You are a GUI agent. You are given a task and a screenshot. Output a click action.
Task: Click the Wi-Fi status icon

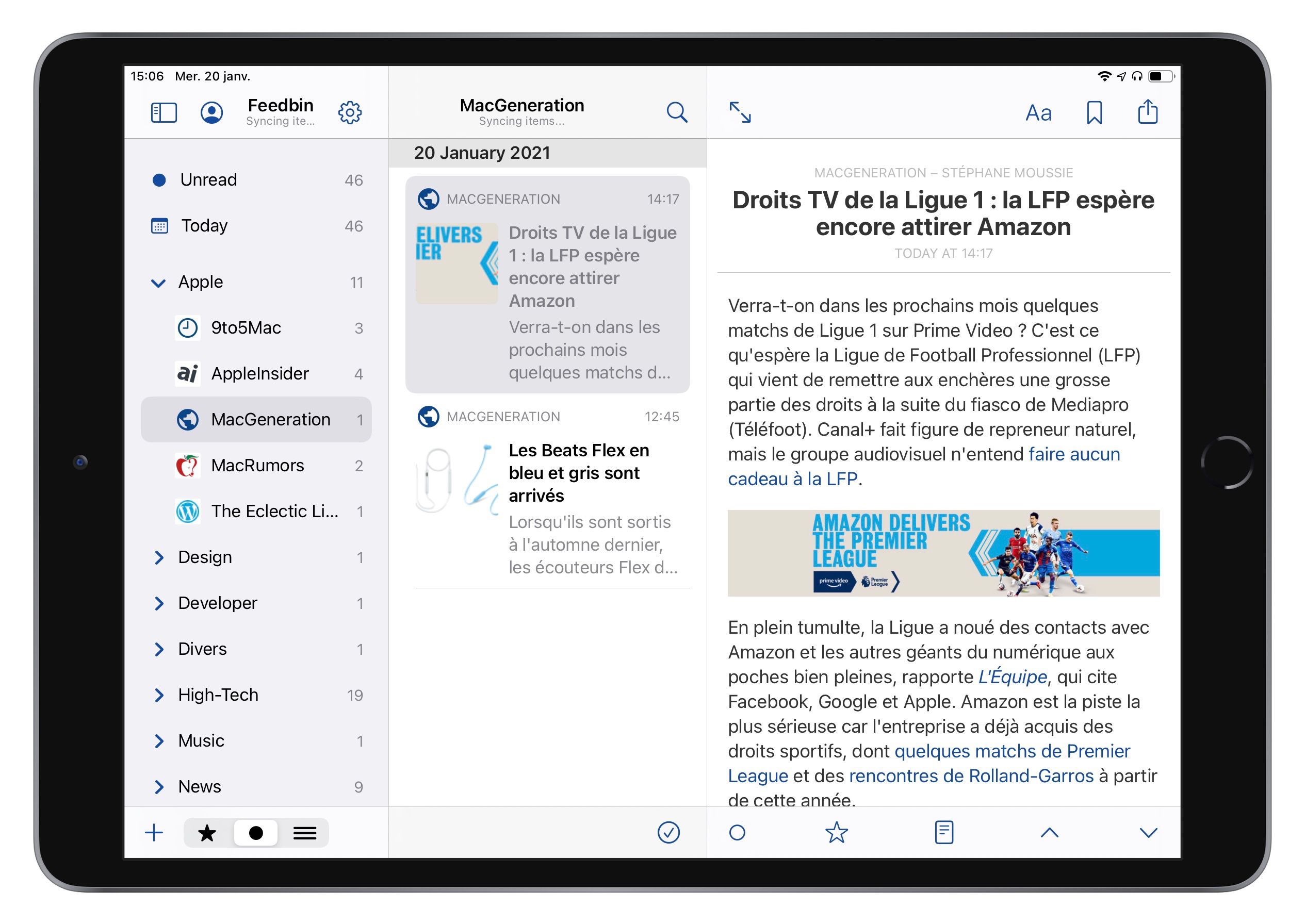point(1104,76)
